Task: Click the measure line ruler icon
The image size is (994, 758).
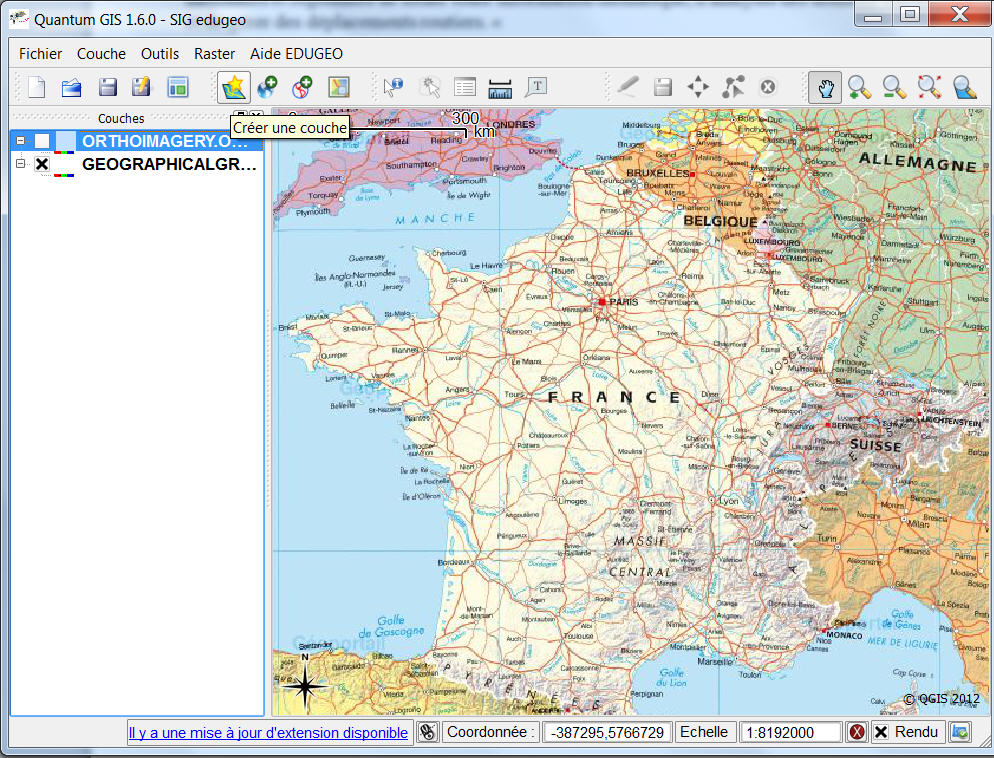Action: click(500, 87)
